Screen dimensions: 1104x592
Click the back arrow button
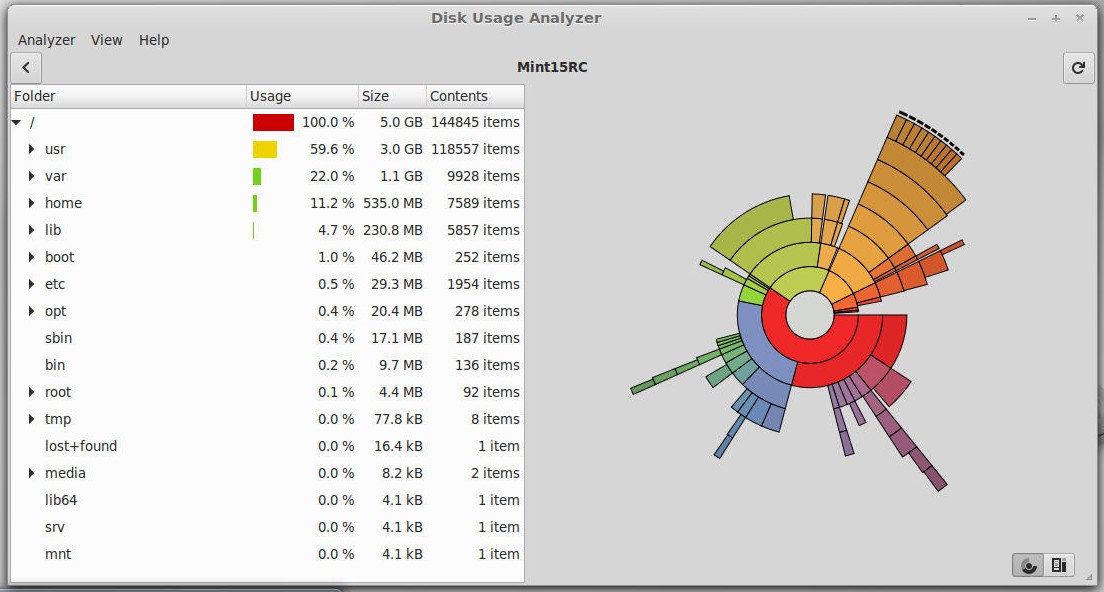(26, 68)
